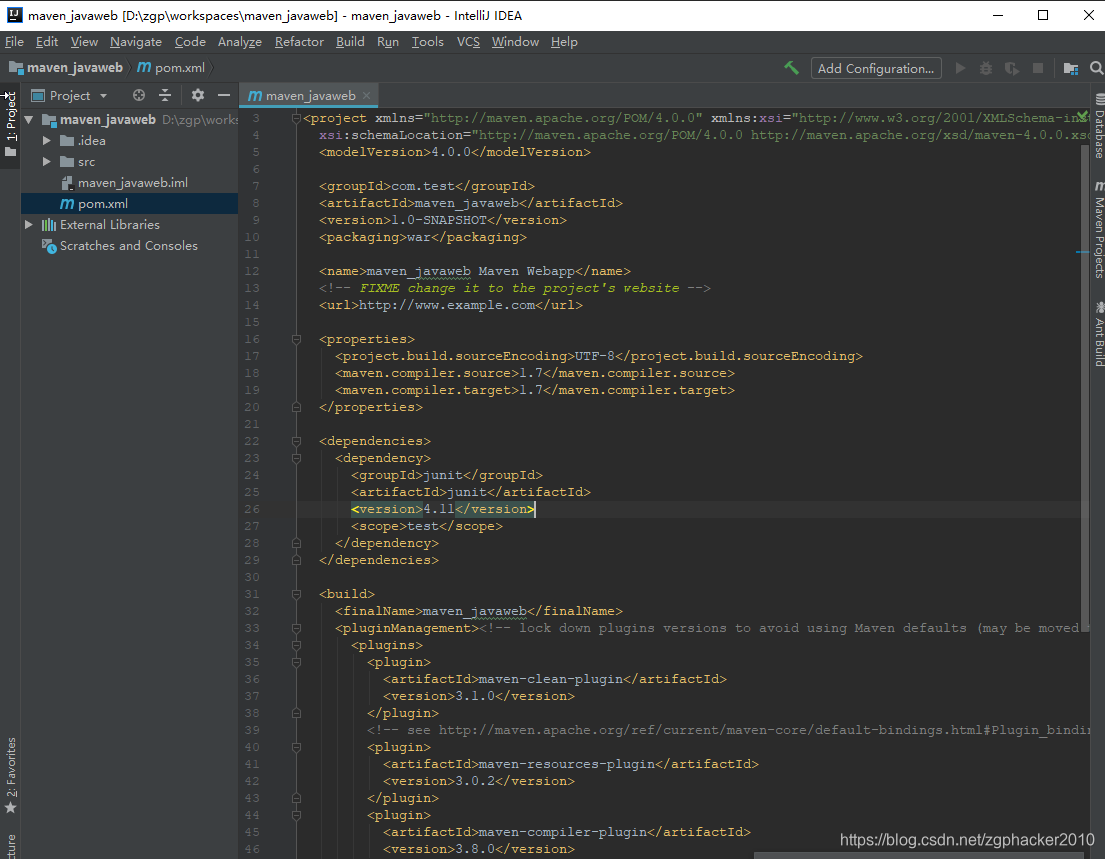This screenshot has width=1105, height=859.
Task: Open Project panel settings gear icon
Action: click(x=198, y=95)
